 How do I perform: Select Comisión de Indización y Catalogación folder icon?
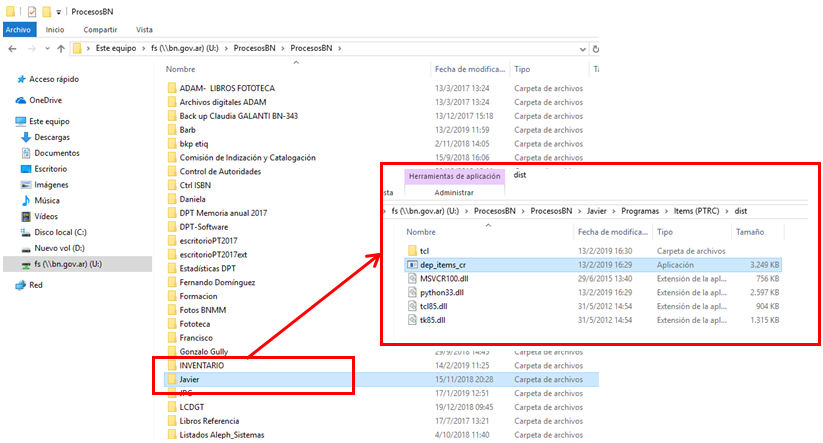click(x=172, y=157)
